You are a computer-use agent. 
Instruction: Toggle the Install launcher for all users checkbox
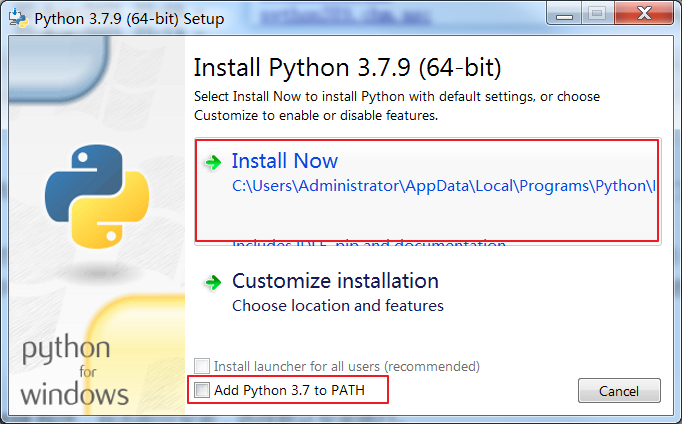(203, 366)
